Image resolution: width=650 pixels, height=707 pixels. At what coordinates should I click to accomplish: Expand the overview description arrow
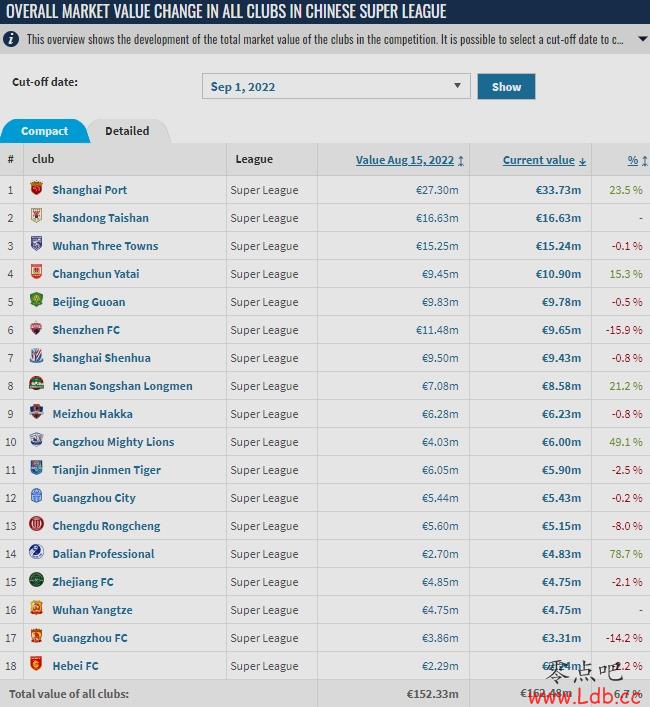643,39
